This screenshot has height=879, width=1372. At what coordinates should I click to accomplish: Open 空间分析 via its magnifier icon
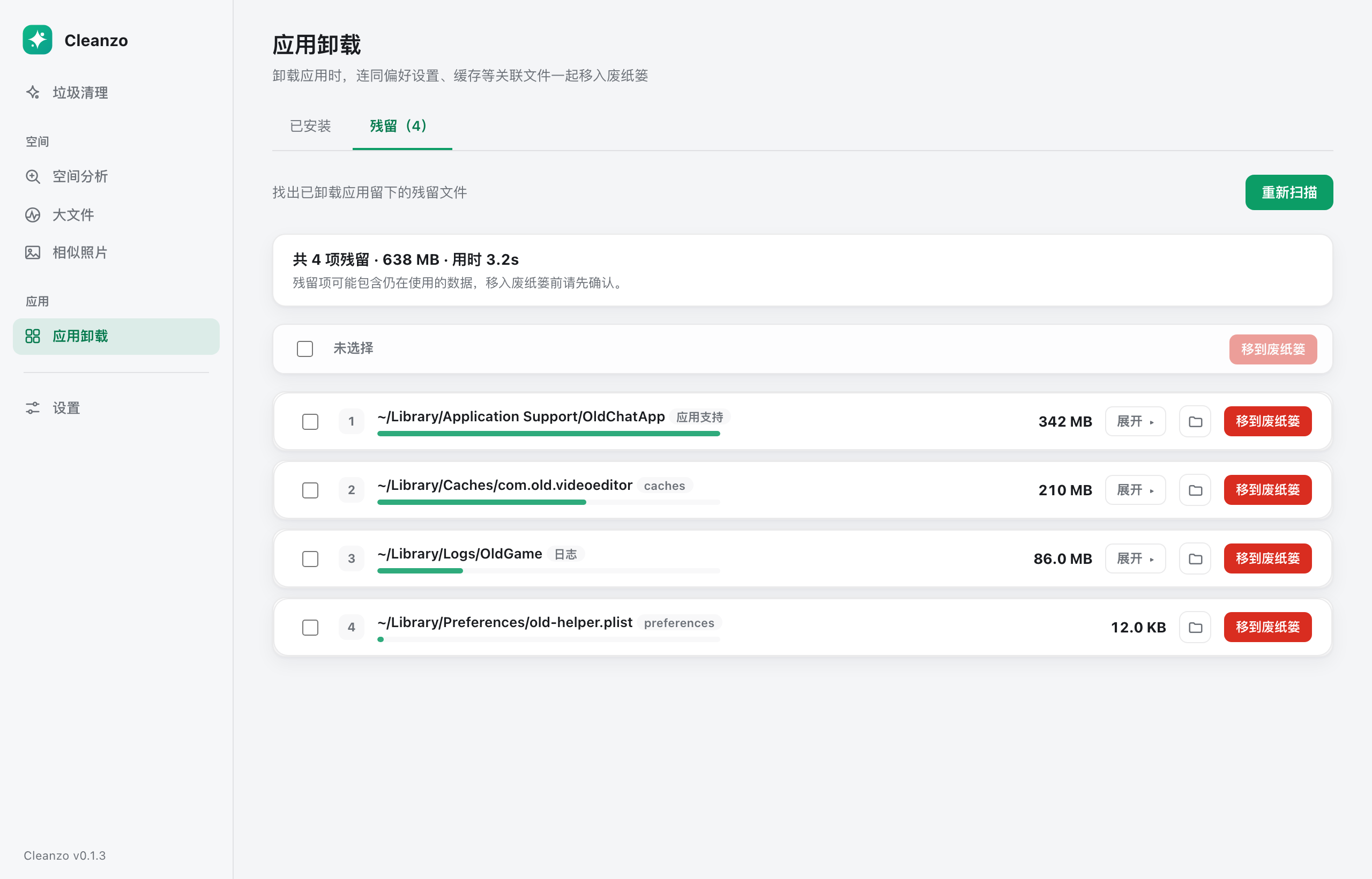point(33,176)
